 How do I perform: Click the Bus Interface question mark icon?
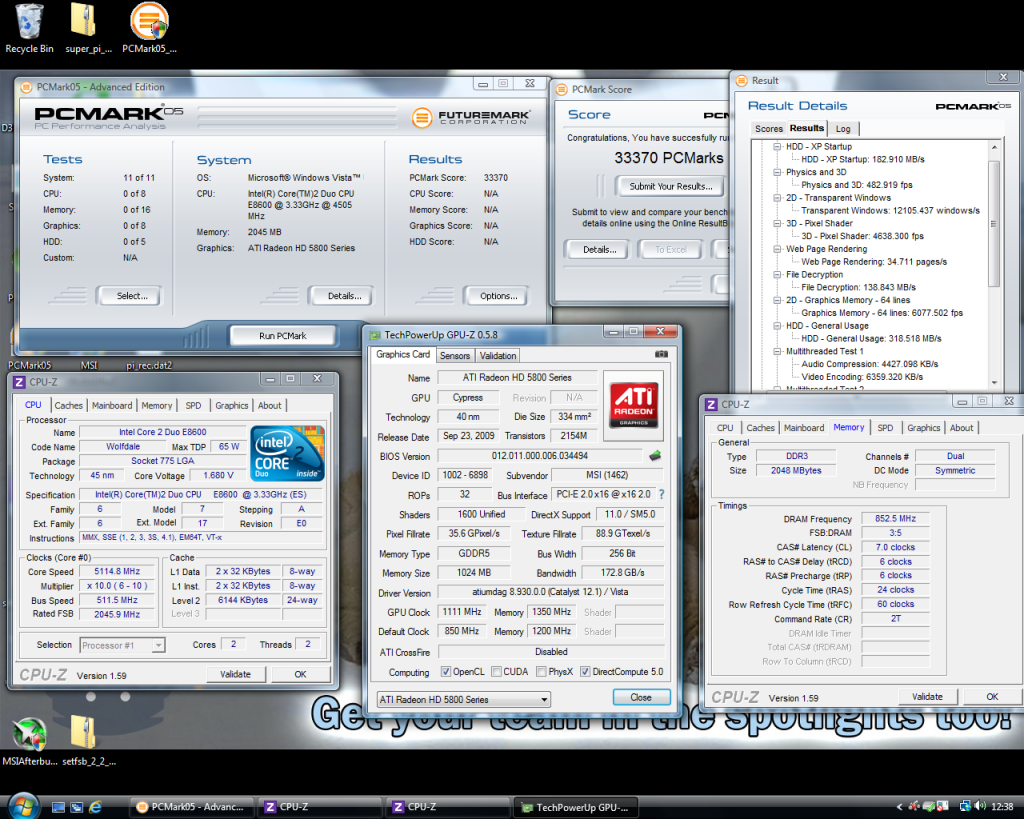pyautogui.click(x=662, y=494)
